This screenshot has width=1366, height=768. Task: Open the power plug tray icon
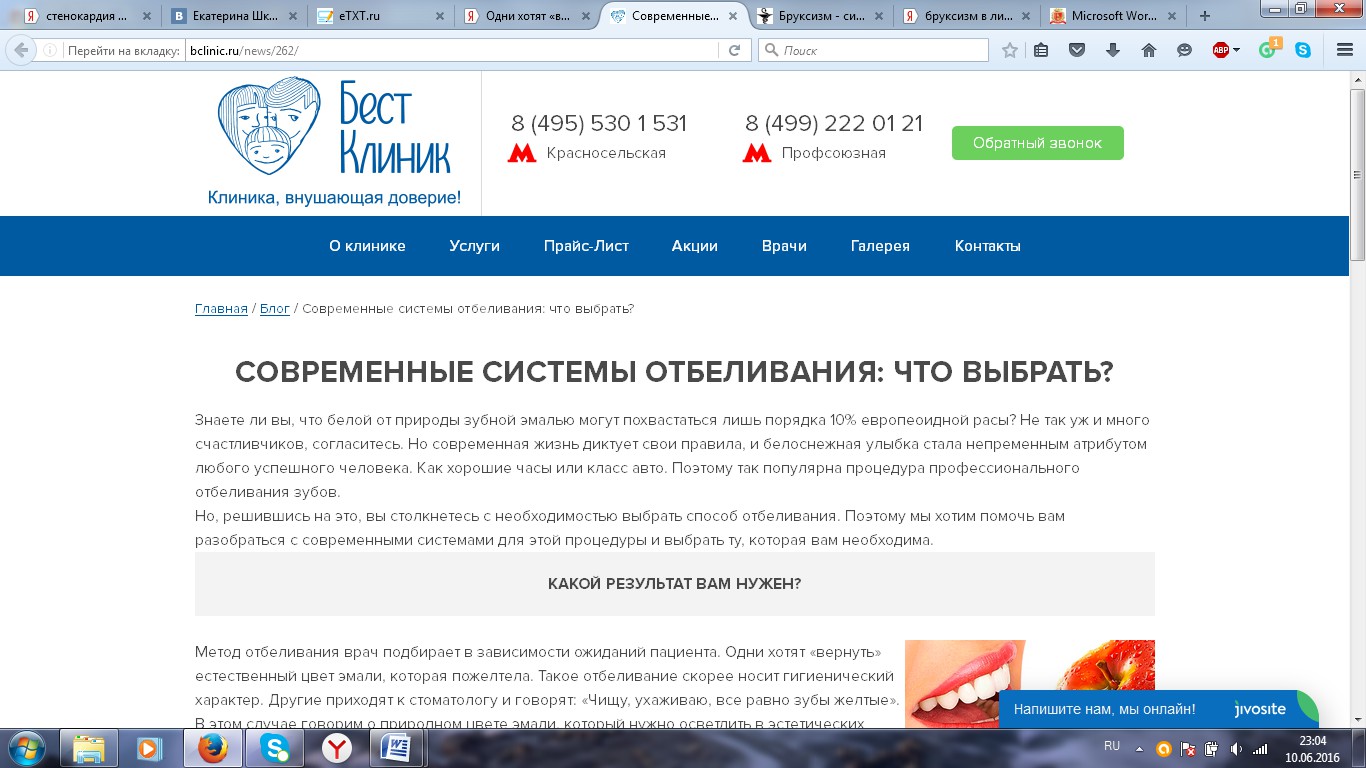[1212, 749]
